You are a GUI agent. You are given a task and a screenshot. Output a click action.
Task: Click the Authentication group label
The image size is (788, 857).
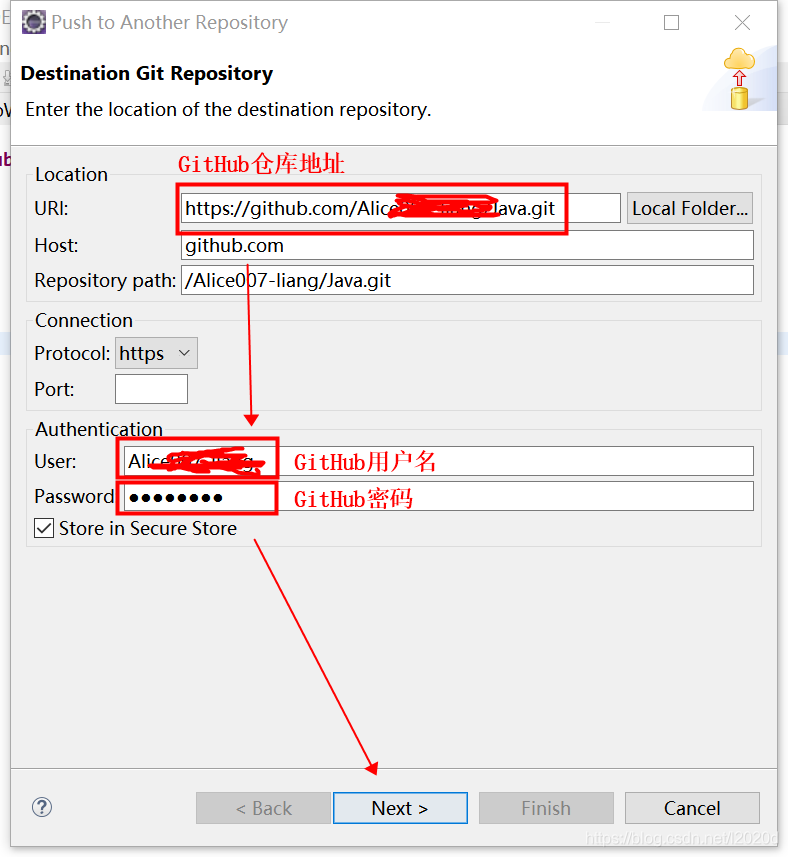pos(99,429)
